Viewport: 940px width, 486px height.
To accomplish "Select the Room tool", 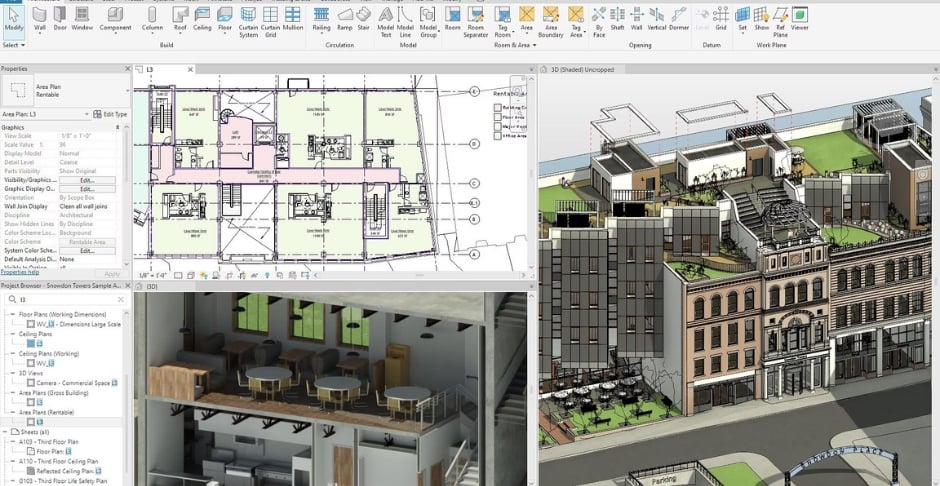I will tap(453, 20).
